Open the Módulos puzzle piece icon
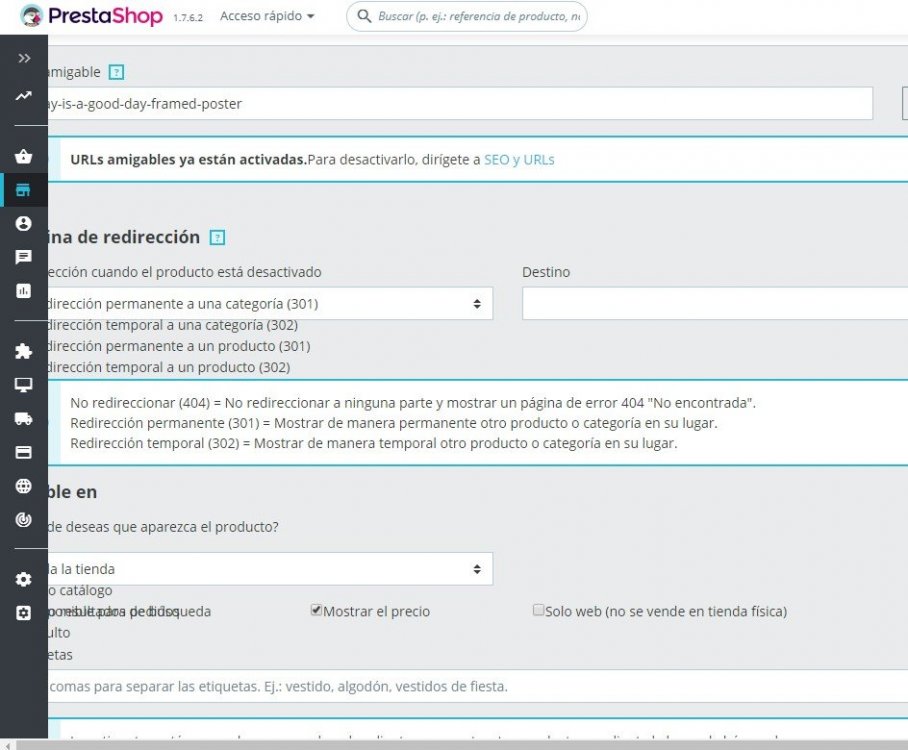This screenshot has width=908, height=750. pyautogui.click(x=23, y=351)
